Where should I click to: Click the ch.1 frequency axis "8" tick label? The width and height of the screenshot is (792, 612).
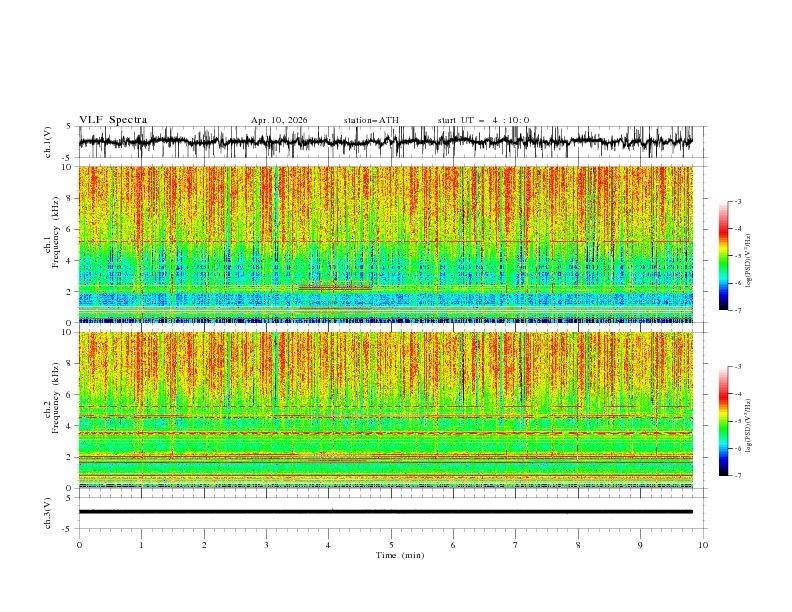[x=70, y=198]
